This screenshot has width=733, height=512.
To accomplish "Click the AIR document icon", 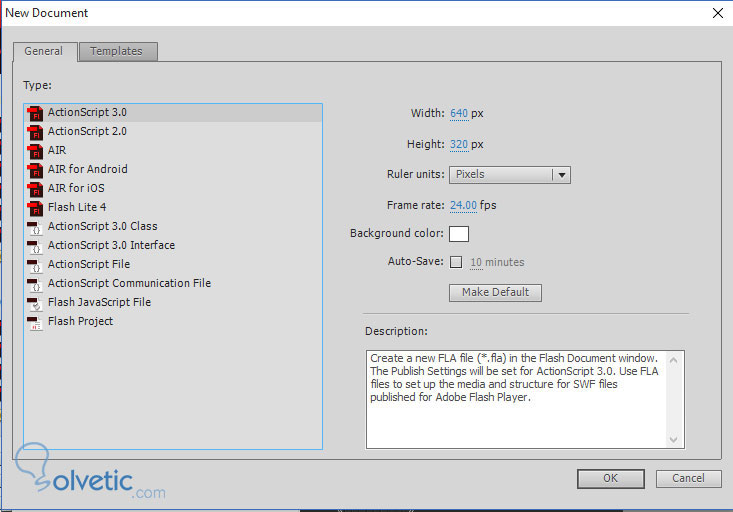I will pos(35,151).
